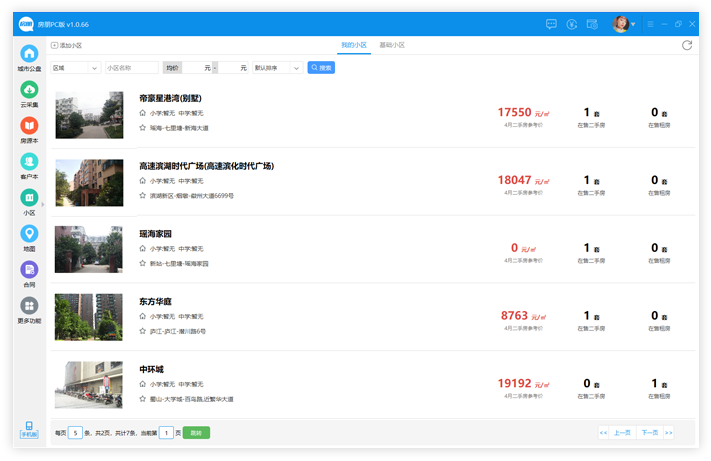Open the 云采集 cloud collection icon

[29, 90]
